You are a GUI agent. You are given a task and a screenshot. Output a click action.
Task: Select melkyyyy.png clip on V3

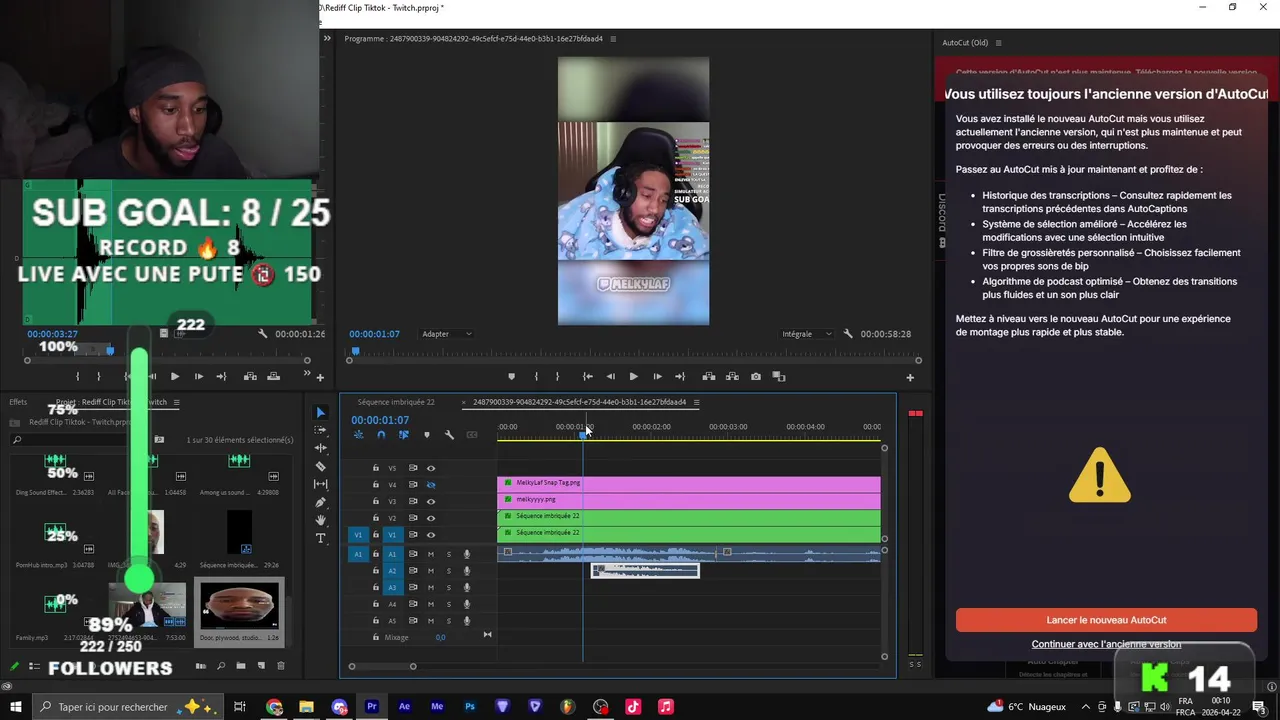689,499
